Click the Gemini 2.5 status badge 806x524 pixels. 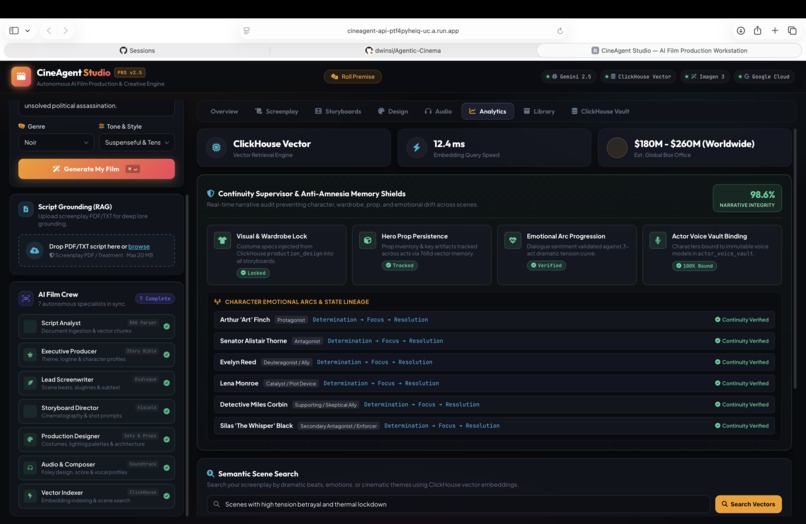coord(568,77)
